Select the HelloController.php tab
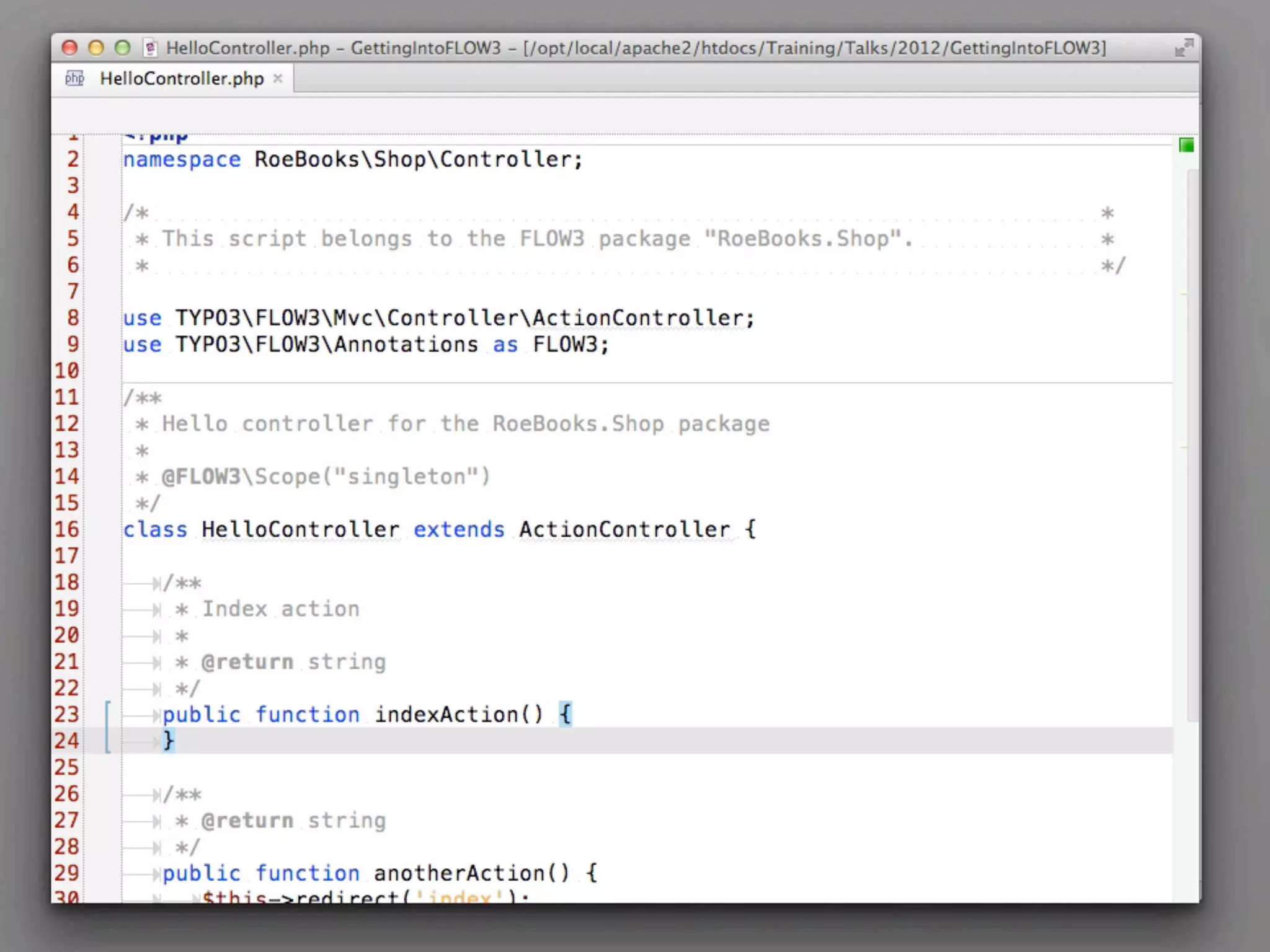 point(182,79)
